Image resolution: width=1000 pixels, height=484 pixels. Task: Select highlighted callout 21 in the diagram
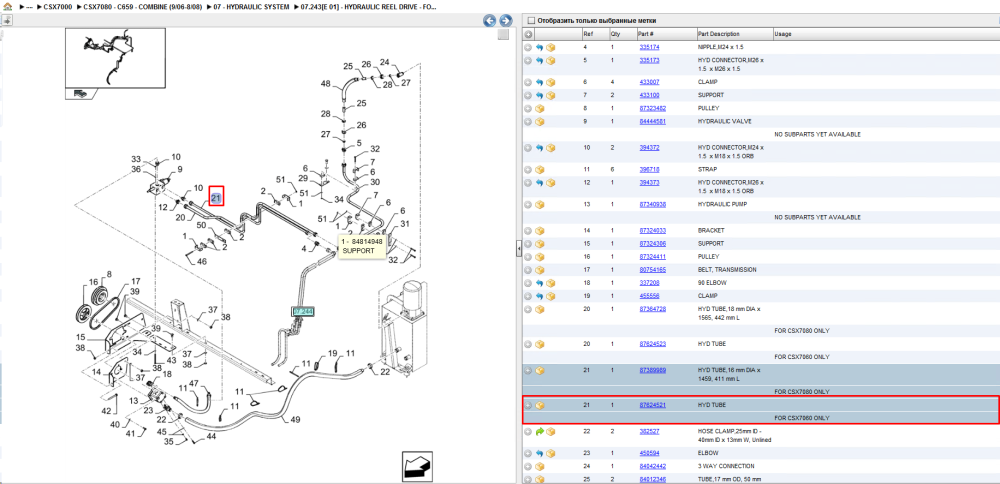coord(216,198)
